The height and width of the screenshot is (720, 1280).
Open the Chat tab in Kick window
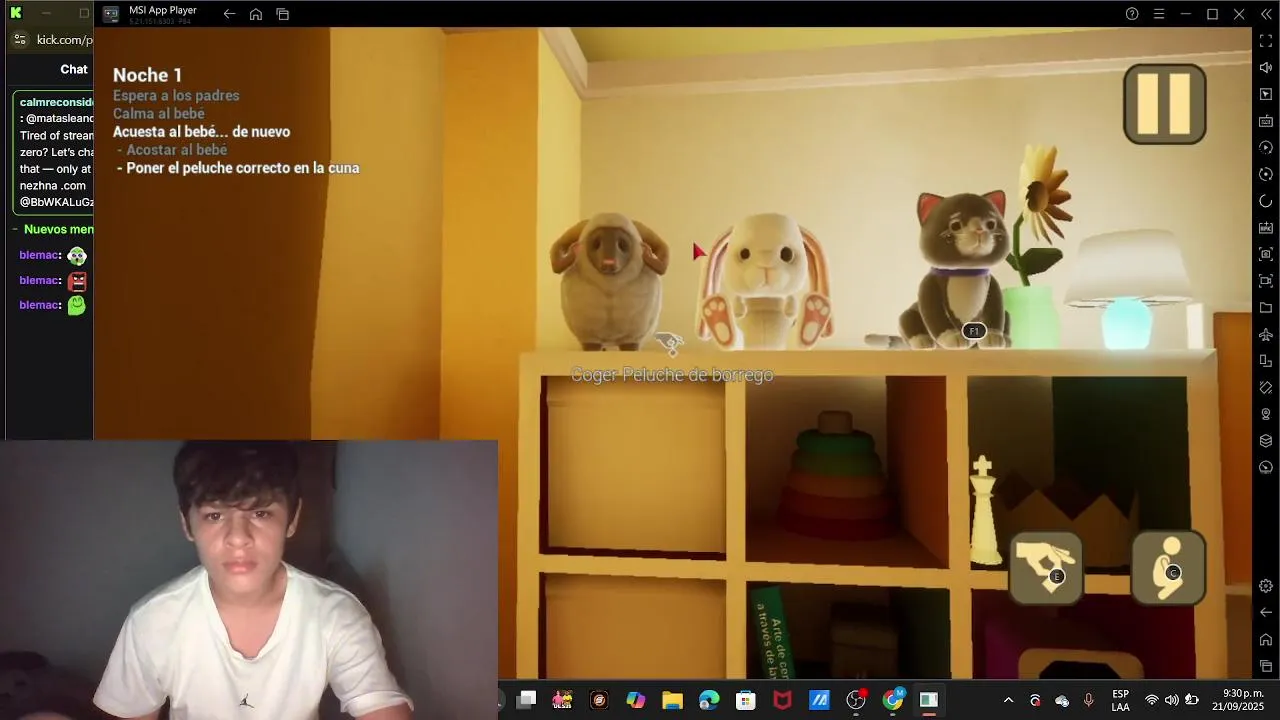(74, 69)
